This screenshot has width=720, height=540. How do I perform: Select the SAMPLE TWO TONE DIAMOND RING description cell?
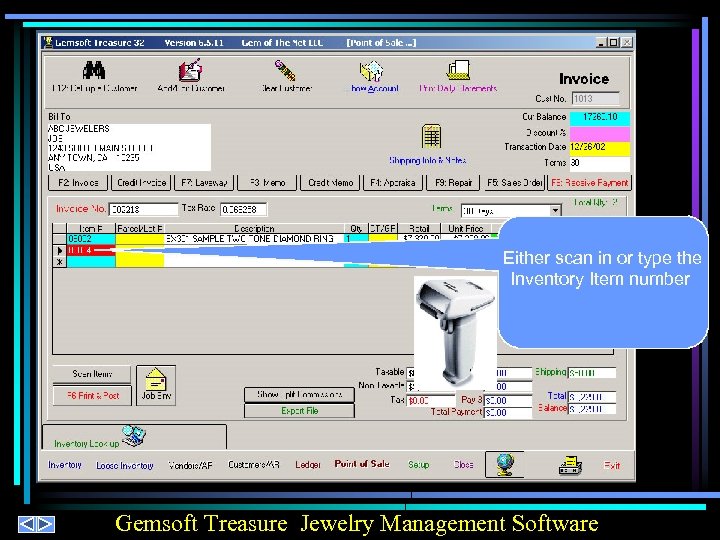[x=254, y=239]
